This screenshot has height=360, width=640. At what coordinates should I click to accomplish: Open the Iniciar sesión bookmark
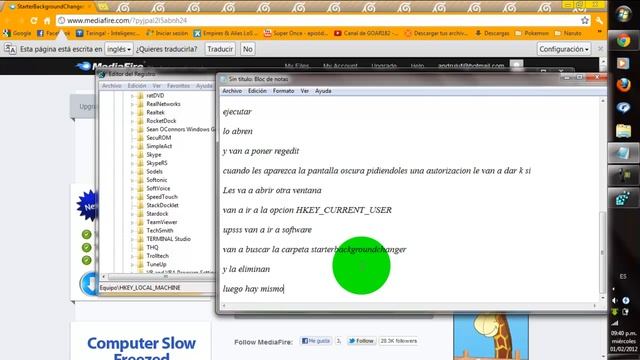(x=167, y=33)
